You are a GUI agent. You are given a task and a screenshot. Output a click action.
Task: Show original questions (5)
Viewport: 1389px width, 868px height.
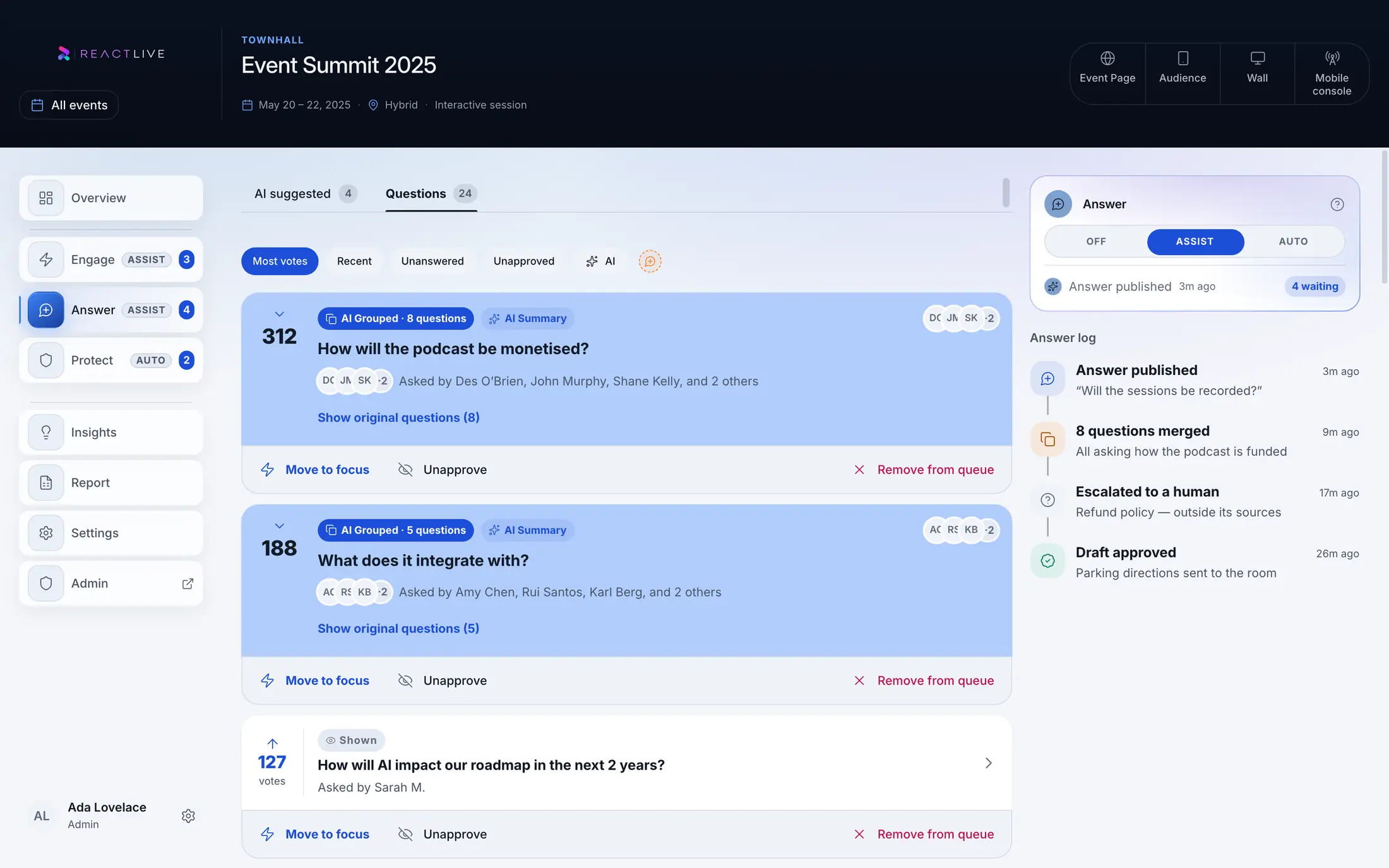pyautogui.click(x=398, y=628)
